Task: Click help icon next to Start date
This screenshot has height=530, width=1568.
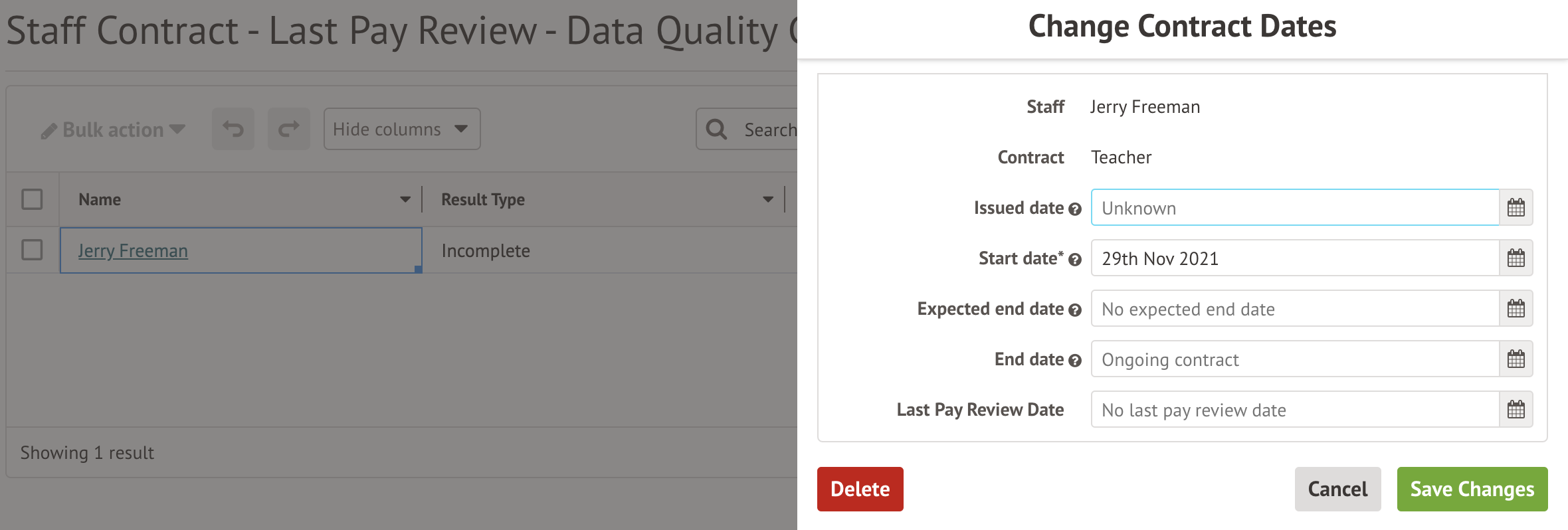Action: pyautogui.click(x=1075, y=260)
